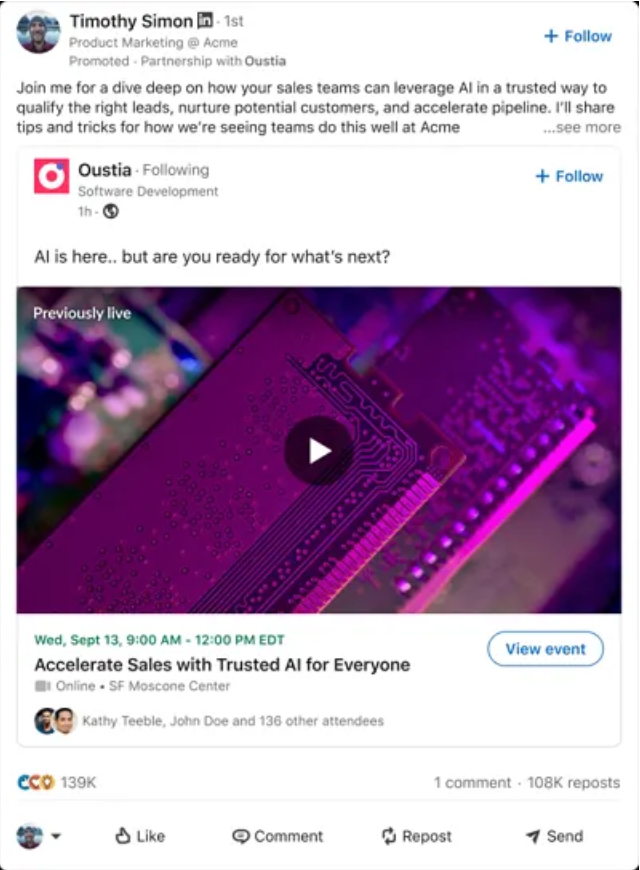
Task: Click the globe visibility icon under Oustia
Action: [x=111, y=211]
